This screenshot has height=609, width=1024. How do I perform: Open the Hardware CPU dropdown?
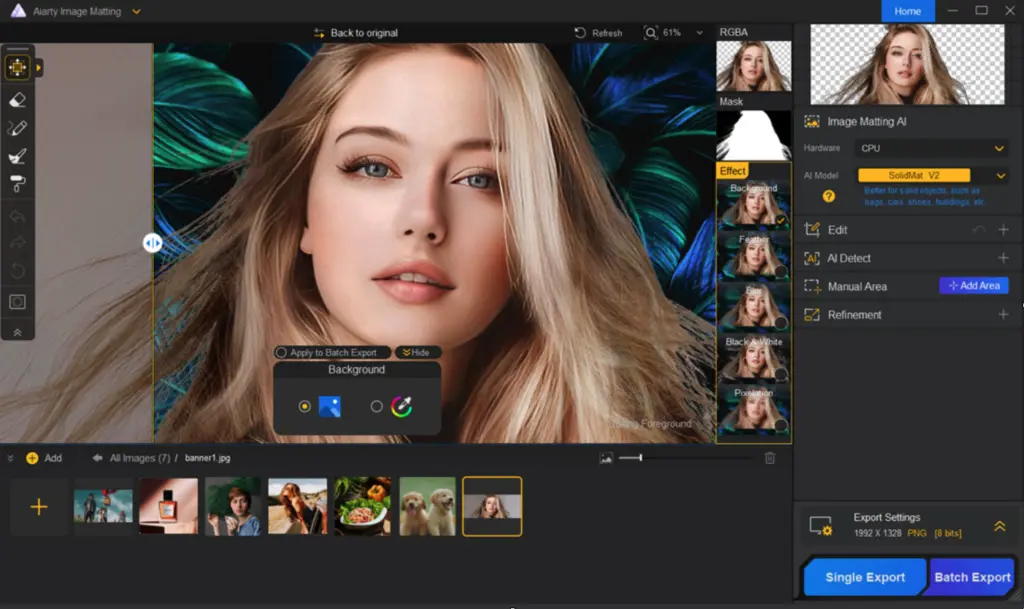[x=930, y=147]
